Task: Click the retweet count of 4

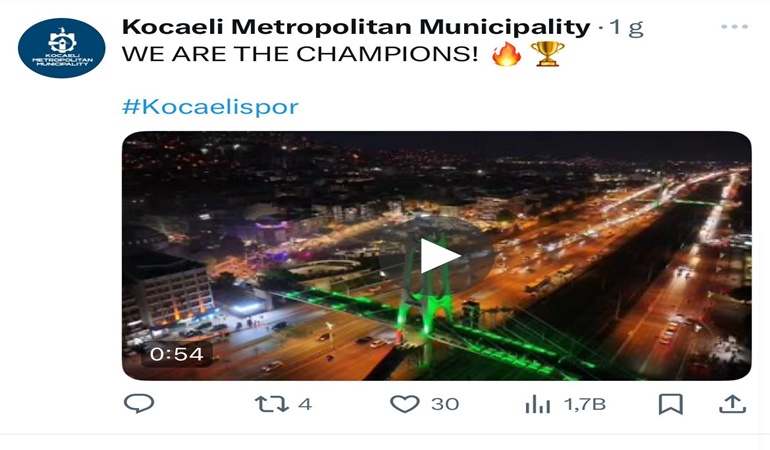Action: click(305, 404)
